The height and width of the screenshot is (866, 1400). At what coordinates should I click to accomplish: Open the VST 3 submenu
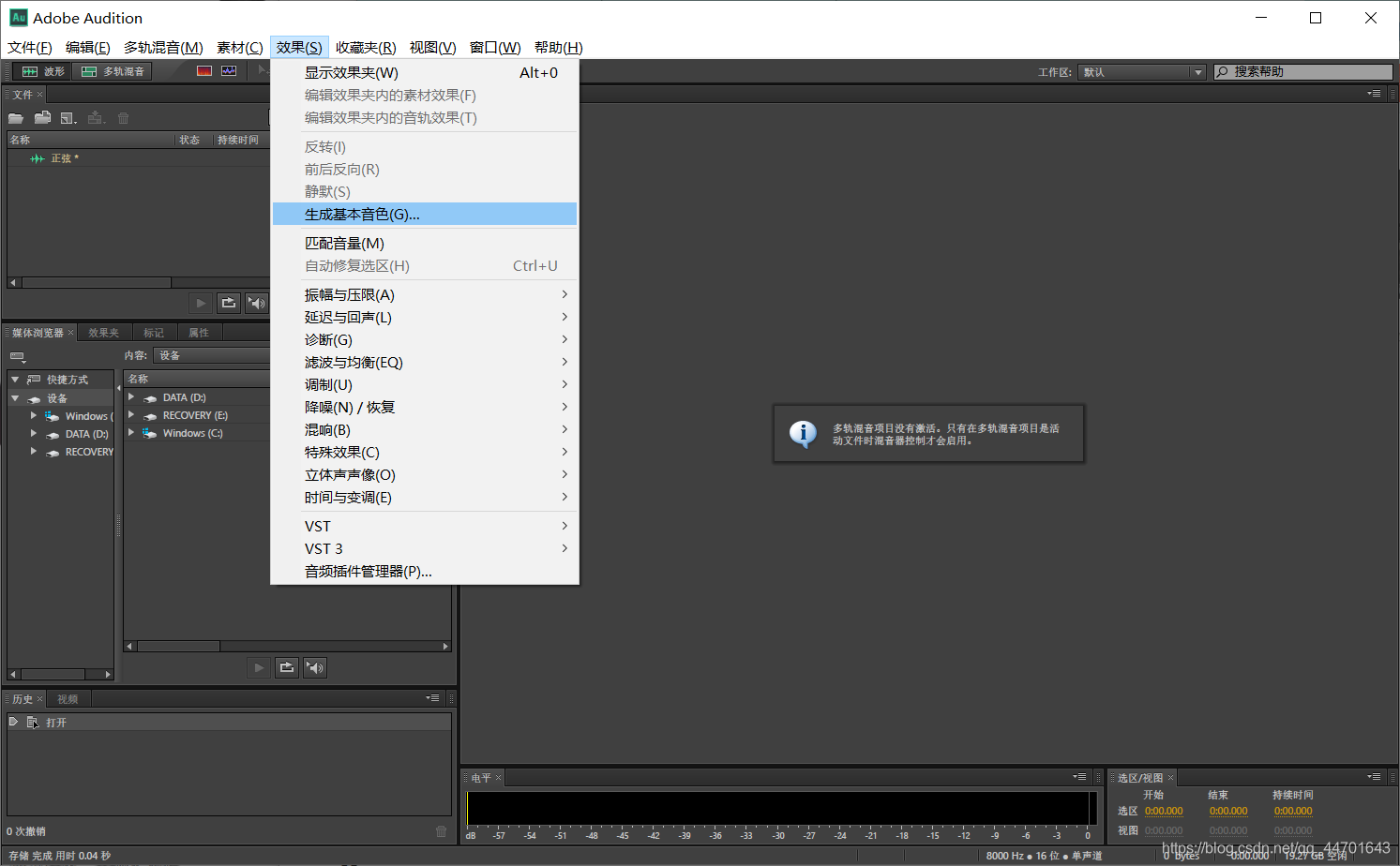[425, 548]
